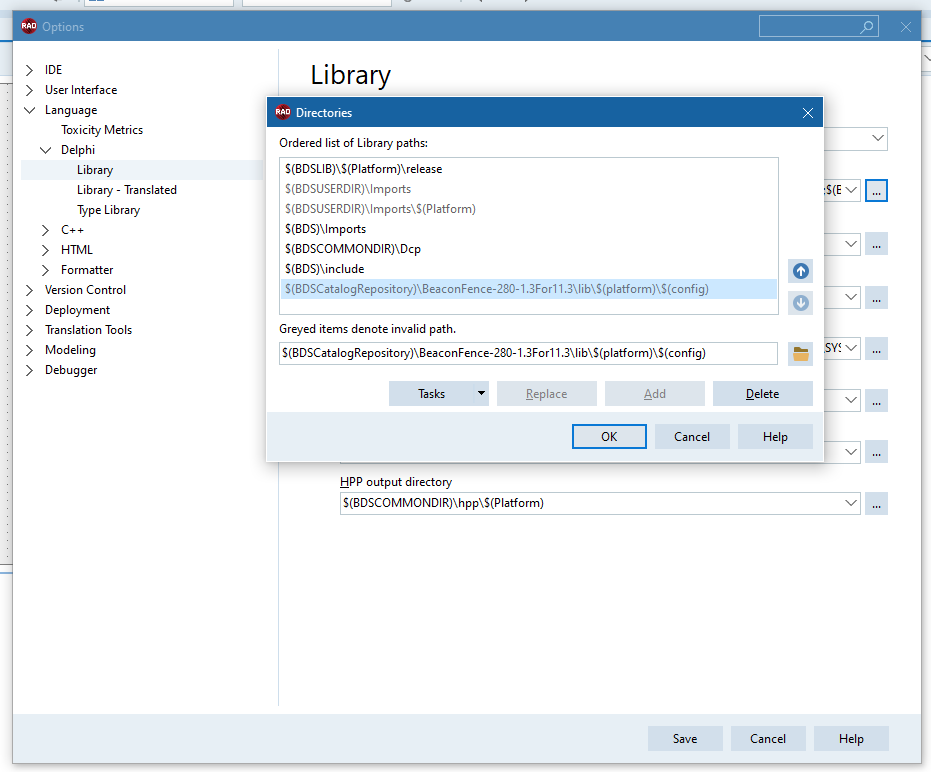This screenshot has height=772, width=931.
Task: Open Tasks dropdown arrow
Action: [481, 394]
